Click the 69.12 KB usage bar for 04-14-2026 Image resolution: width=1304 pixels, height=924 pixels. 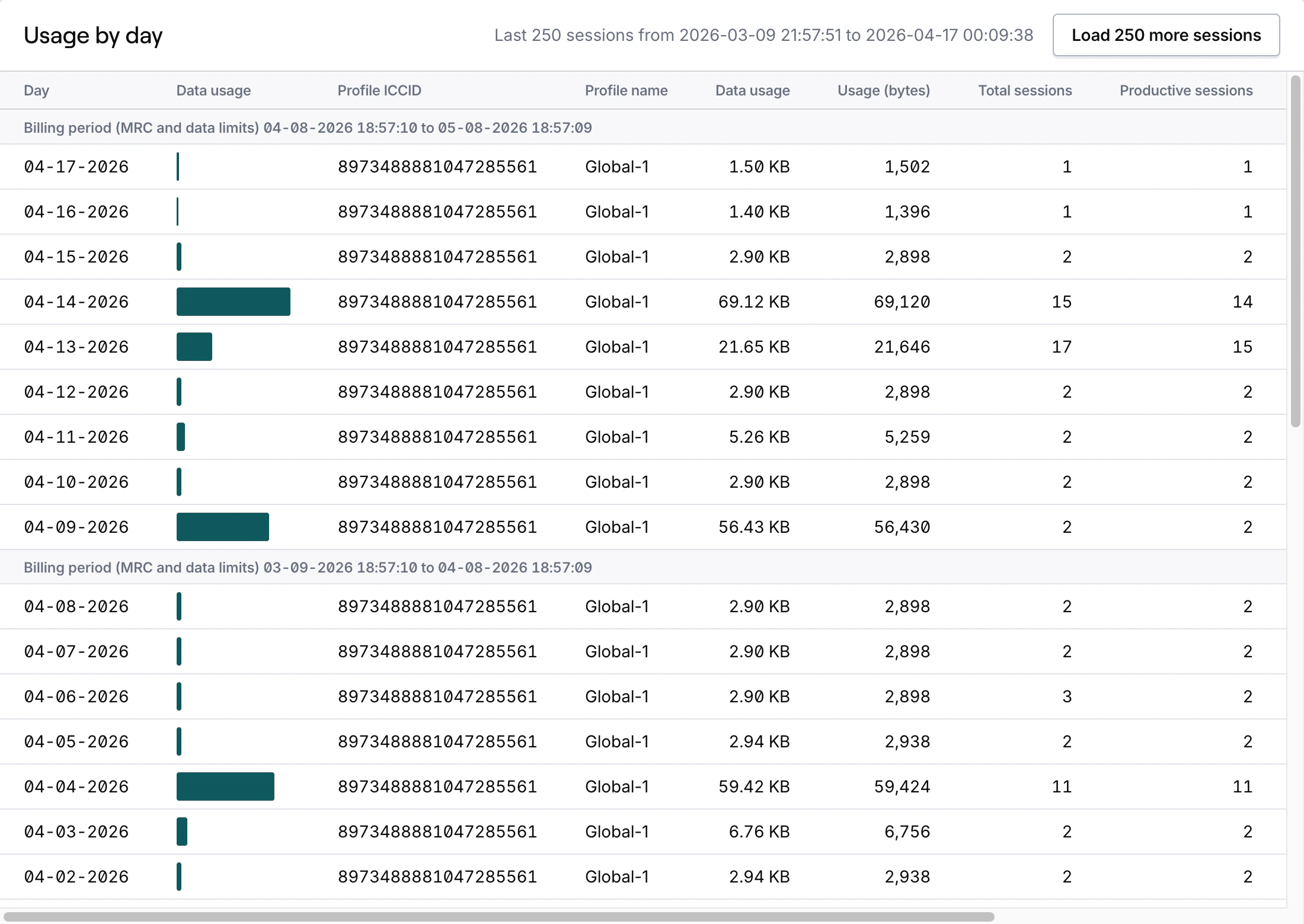tap(234, 302)
